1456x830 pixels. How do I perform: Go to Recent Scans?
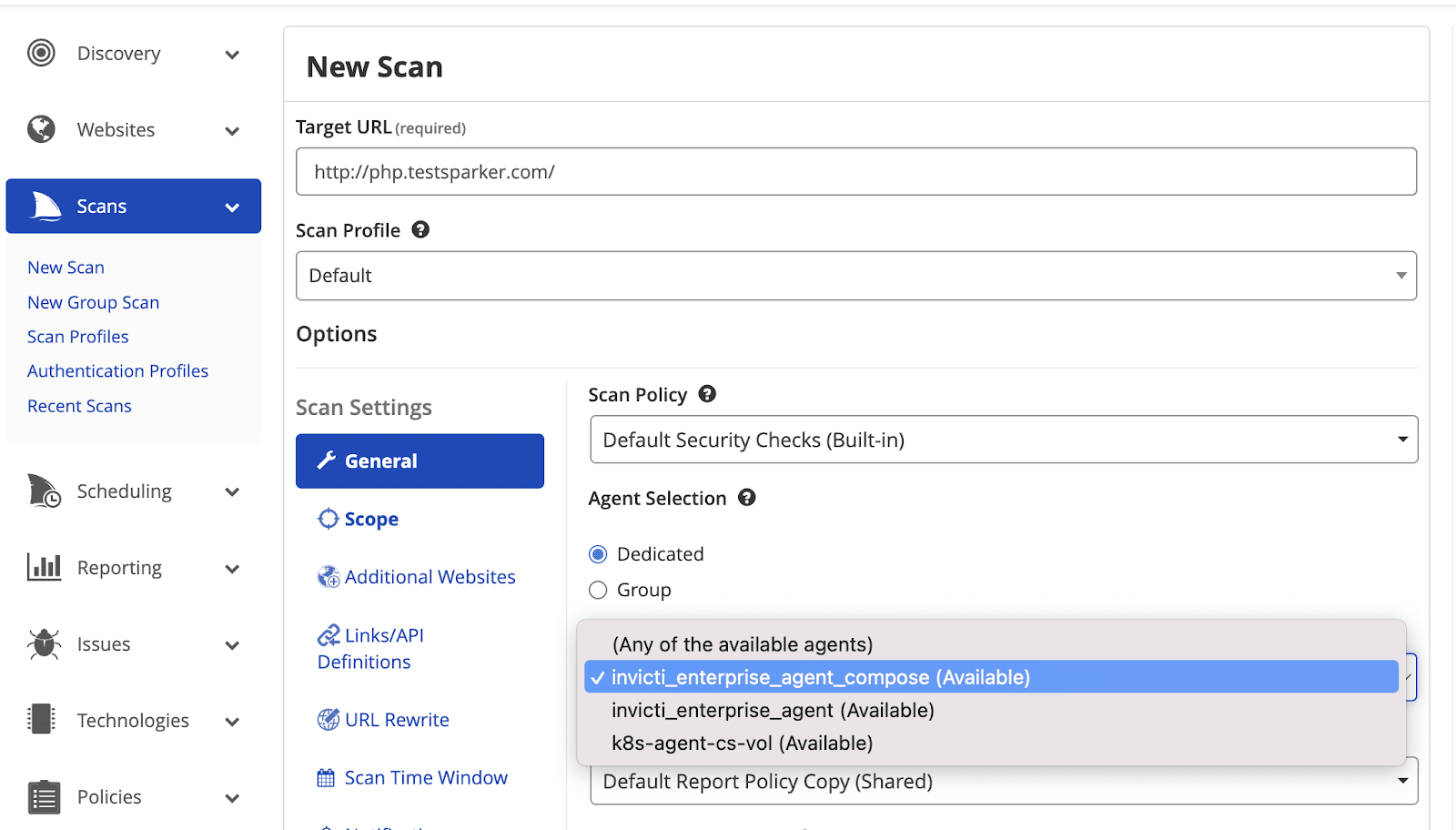(79, 405)
